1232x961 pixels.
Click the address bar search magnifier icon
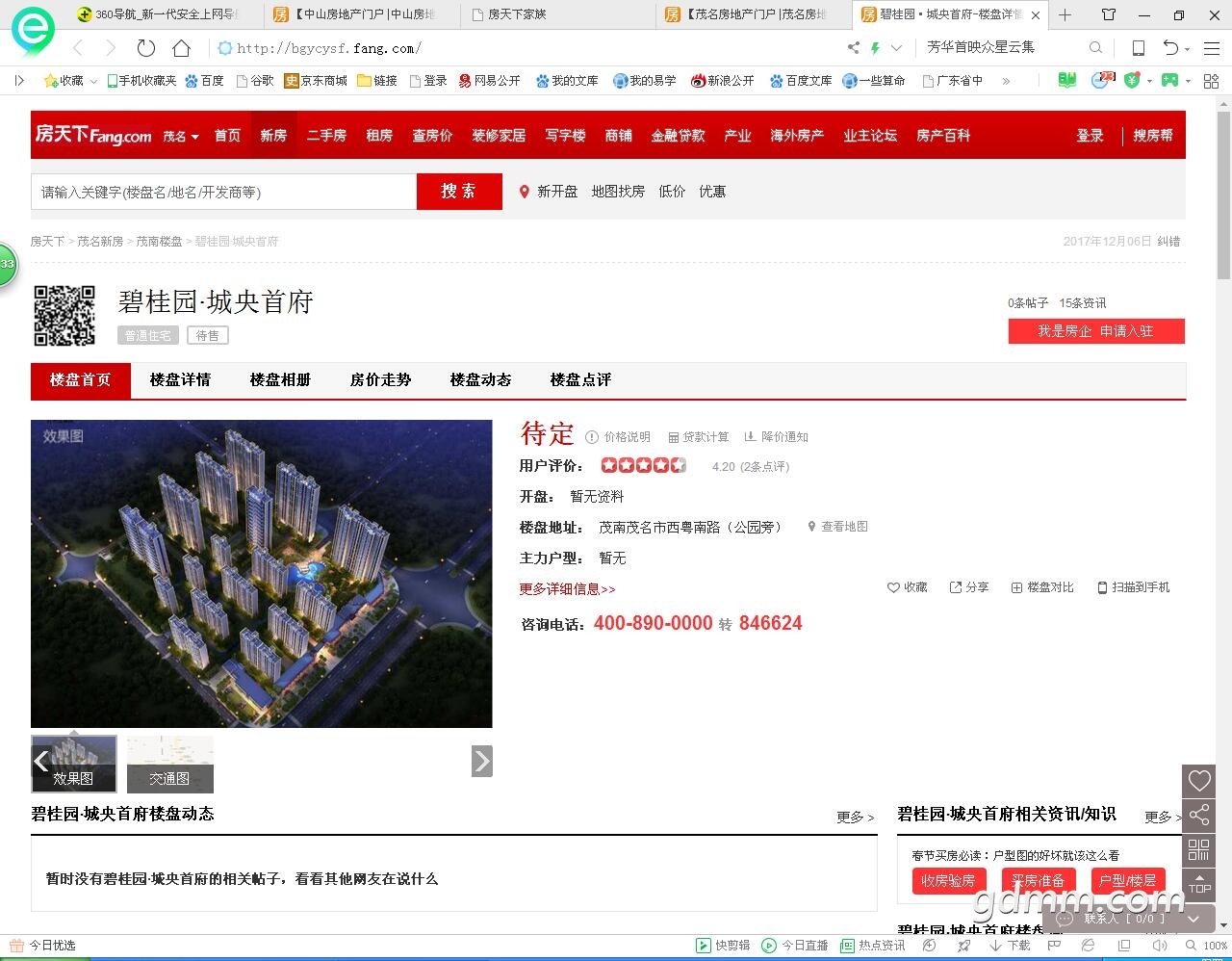tap(1095, 47)
